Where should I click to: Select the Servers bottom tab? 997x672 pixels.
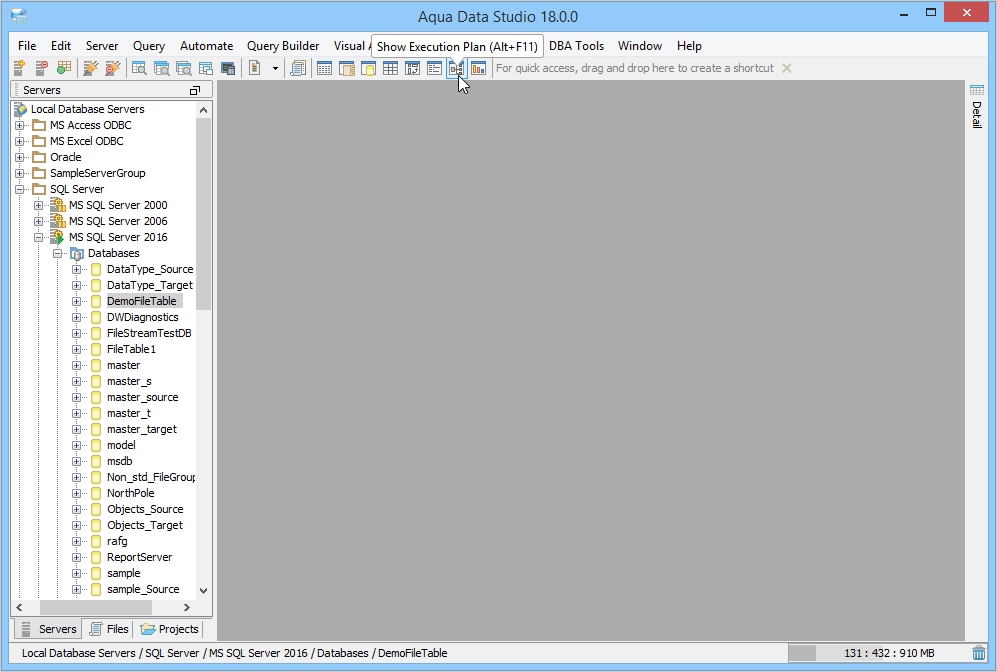pyautogui.click(x=48, y=629)
